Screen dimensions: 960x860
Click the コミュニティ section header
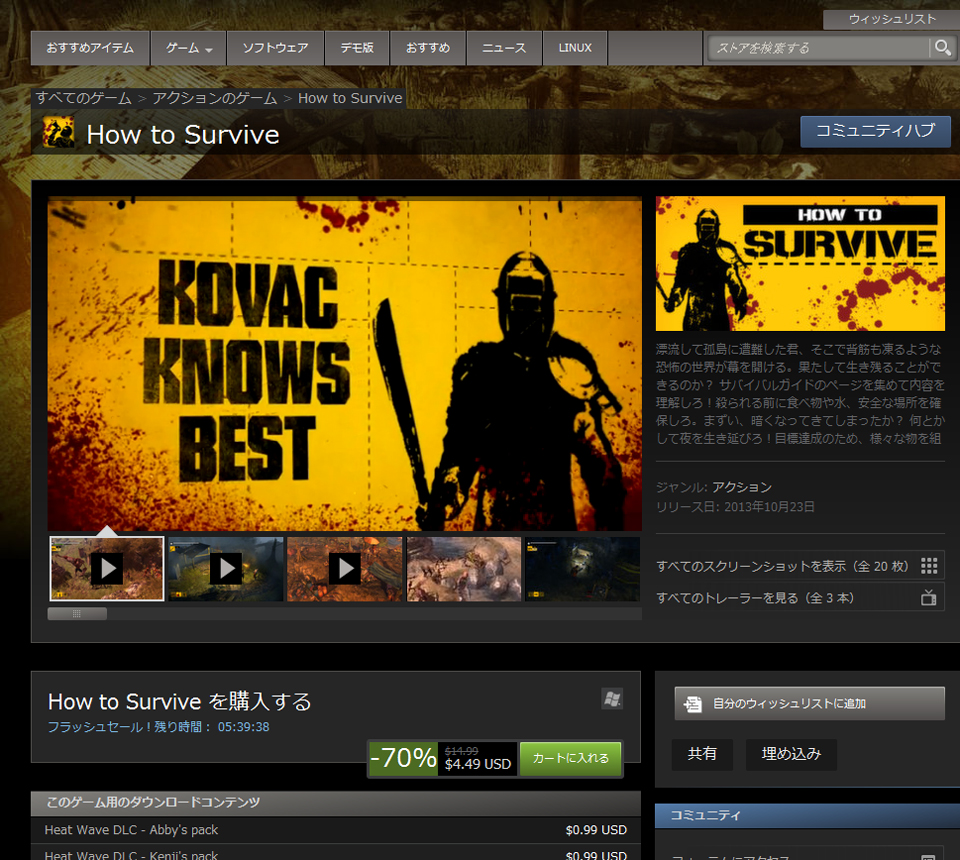click(x=808, y=815)
